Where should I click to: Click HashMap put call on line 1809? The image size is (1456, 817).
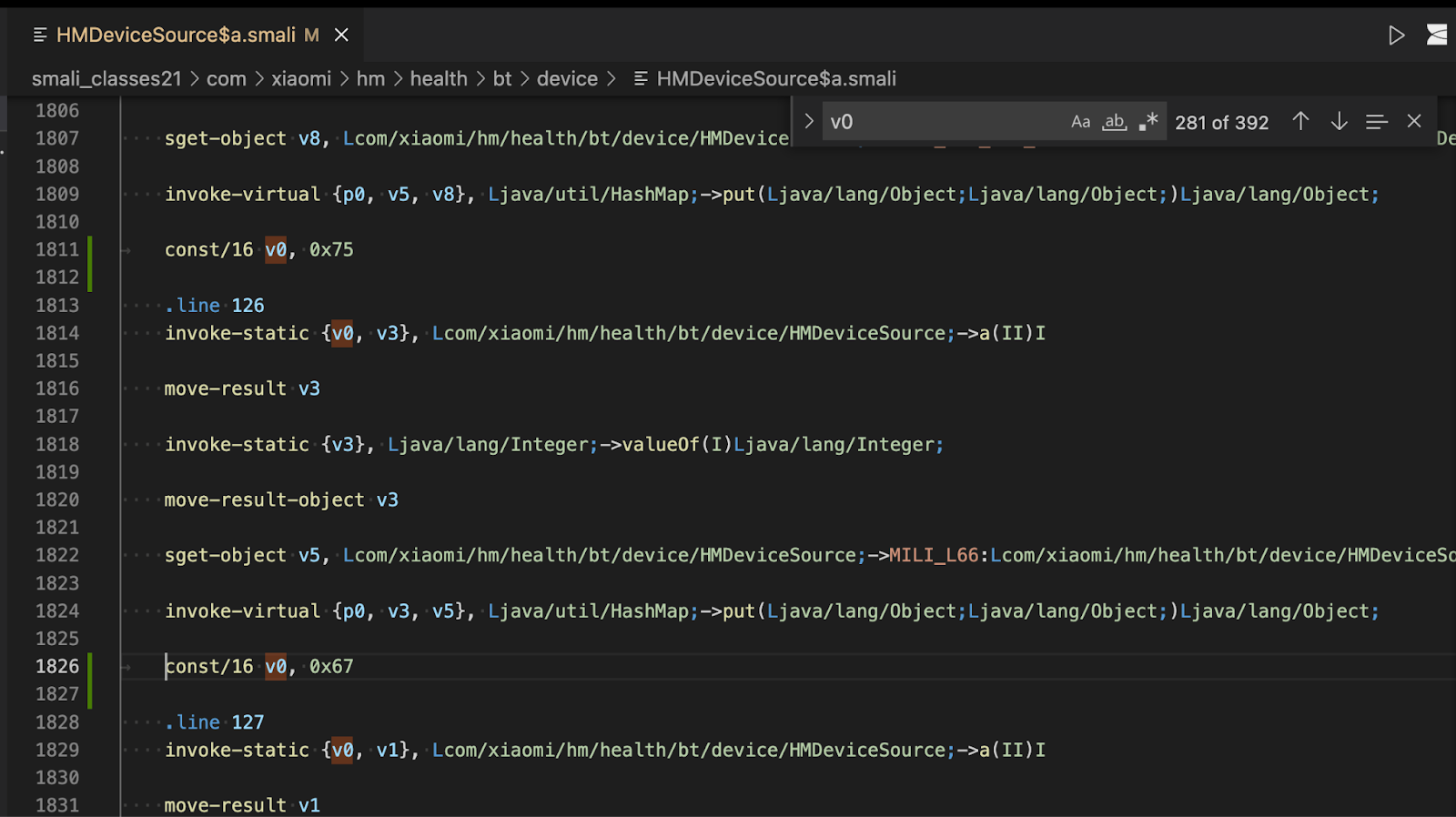pos(739,195)
